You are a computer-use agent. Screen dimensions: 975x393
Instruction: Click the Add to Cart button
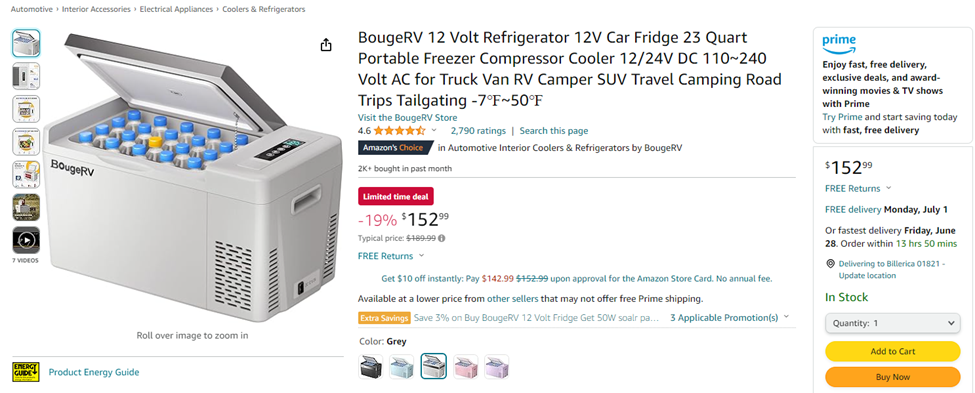(892, 351)
